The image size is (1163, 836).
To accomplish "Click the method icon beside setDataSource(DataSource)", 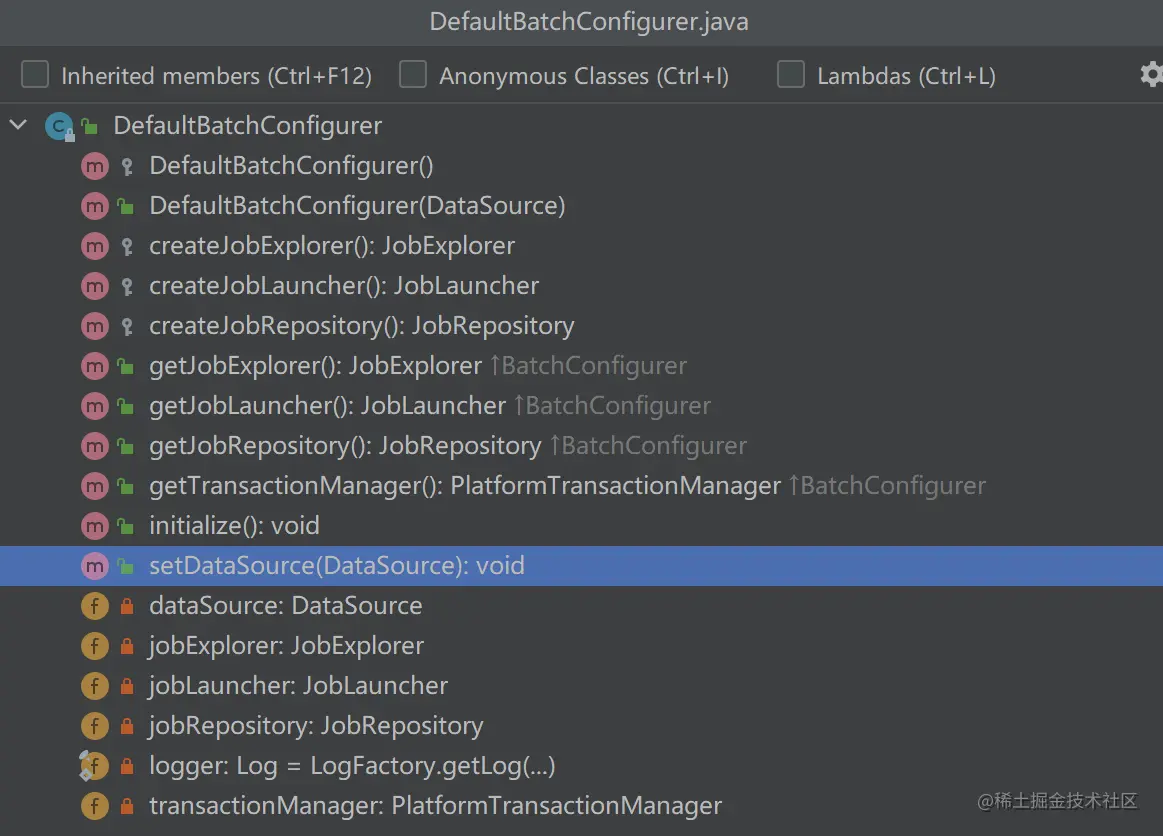I will pos(94,566).
